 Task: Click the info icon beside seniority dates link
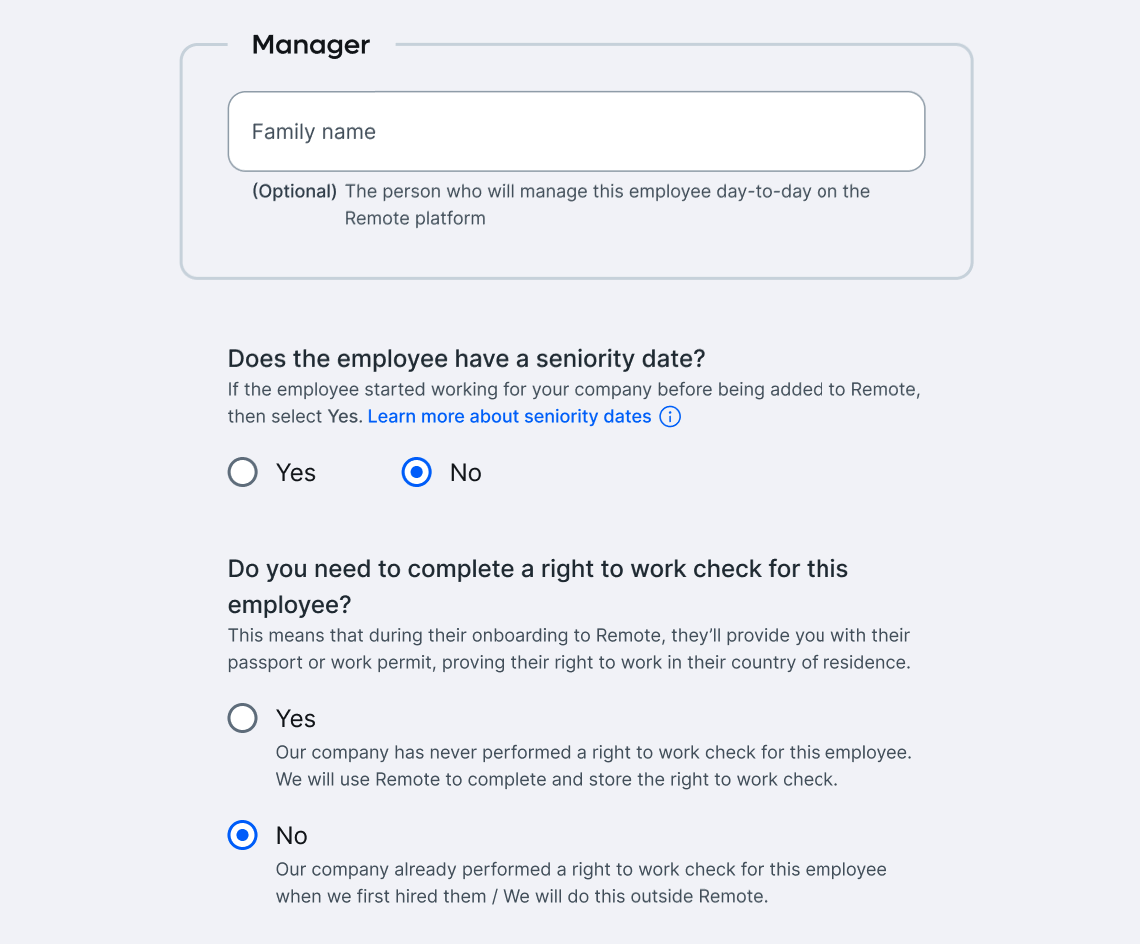click(x=670, y=417)
